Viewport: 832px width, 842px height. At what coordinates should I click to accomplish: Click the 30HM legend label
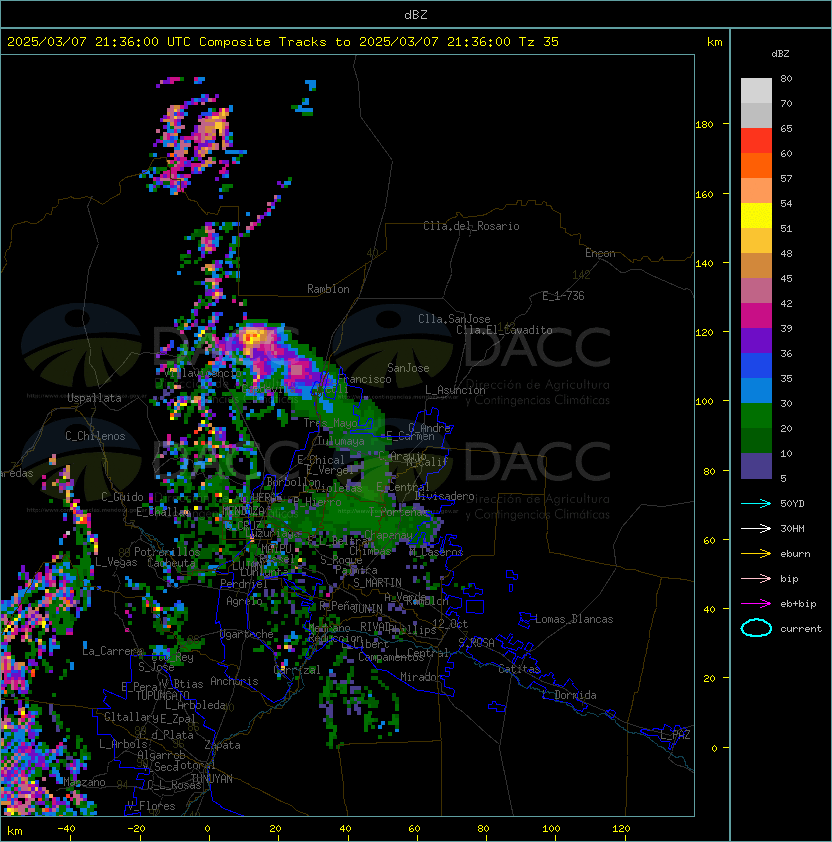pos(792,528)
